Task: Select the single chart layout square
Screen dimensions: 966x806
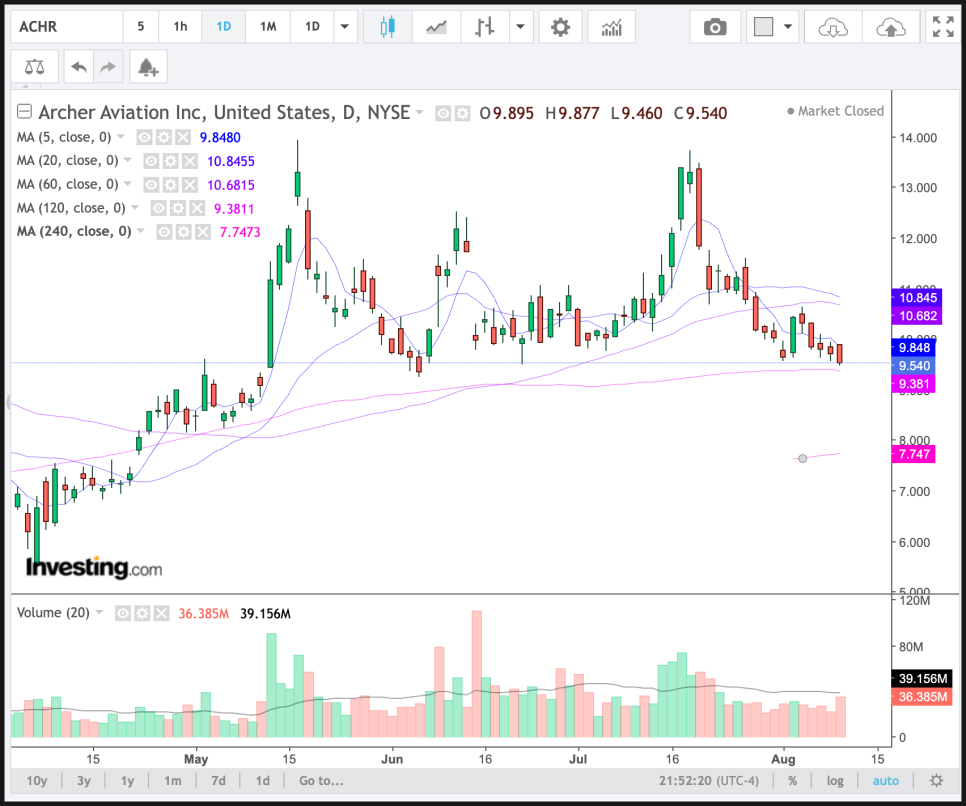Action: pos(763,26)
